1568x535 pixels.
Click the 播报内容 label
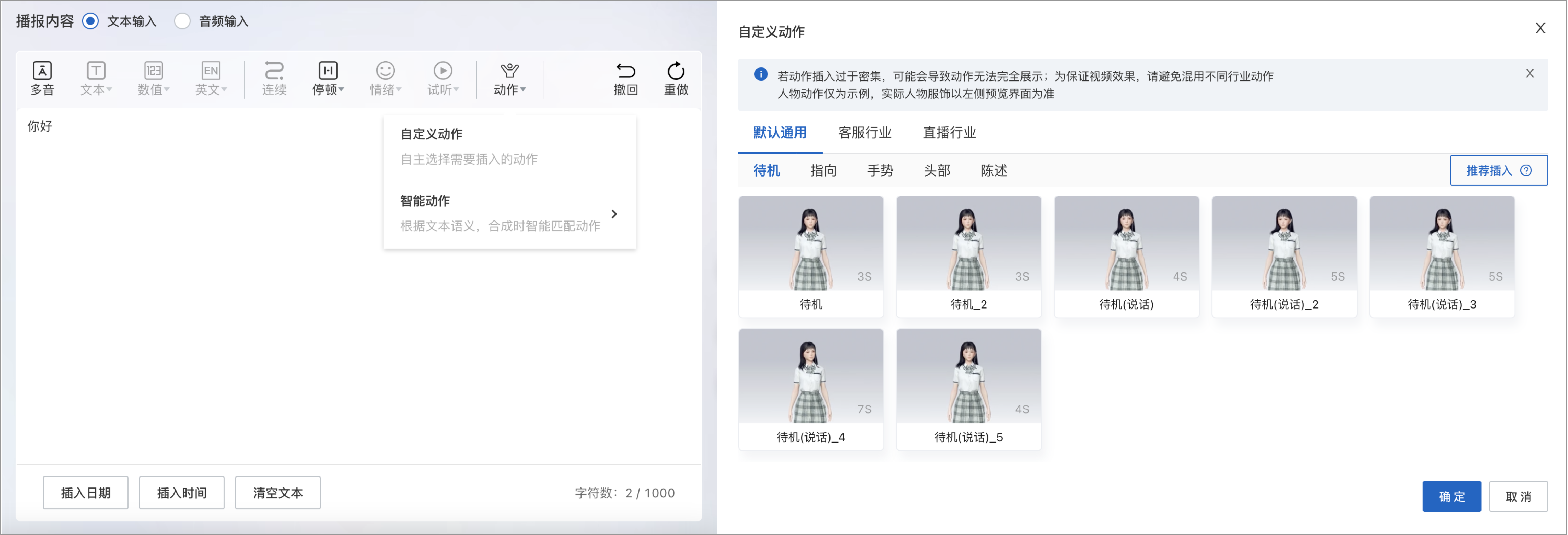44,21
